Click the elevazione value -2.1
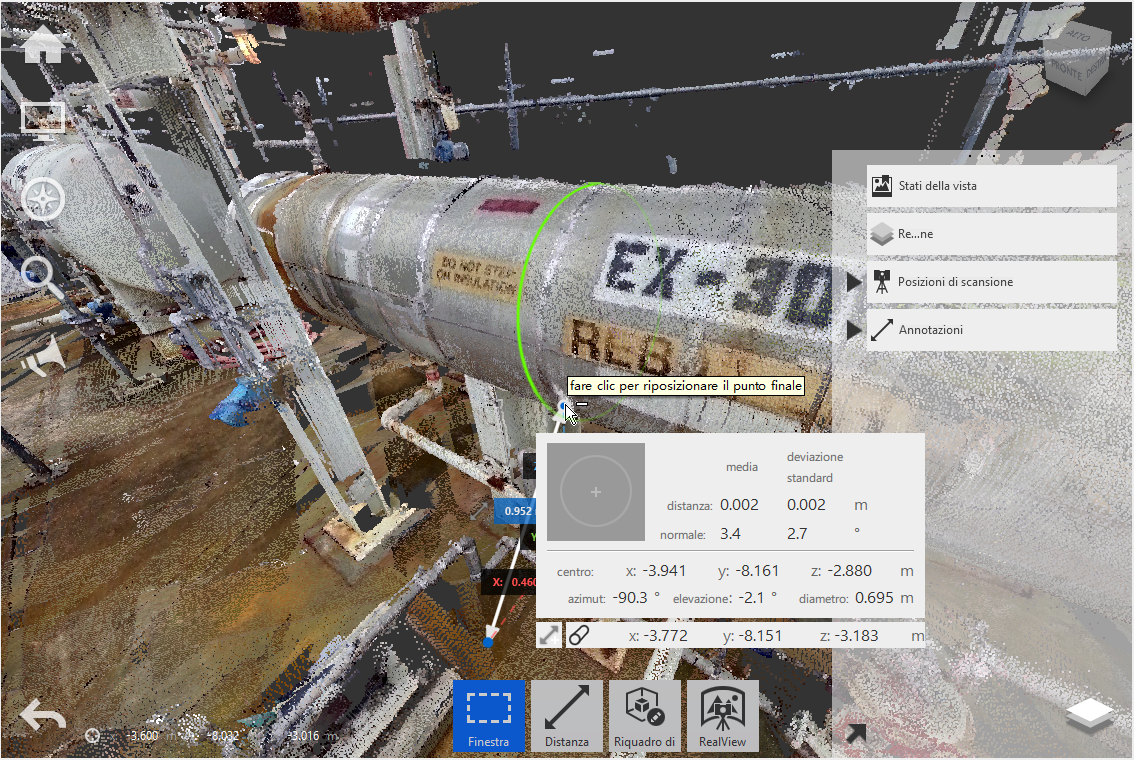The height and width of the screenshot is (760, 1134). tap(752, 598)
